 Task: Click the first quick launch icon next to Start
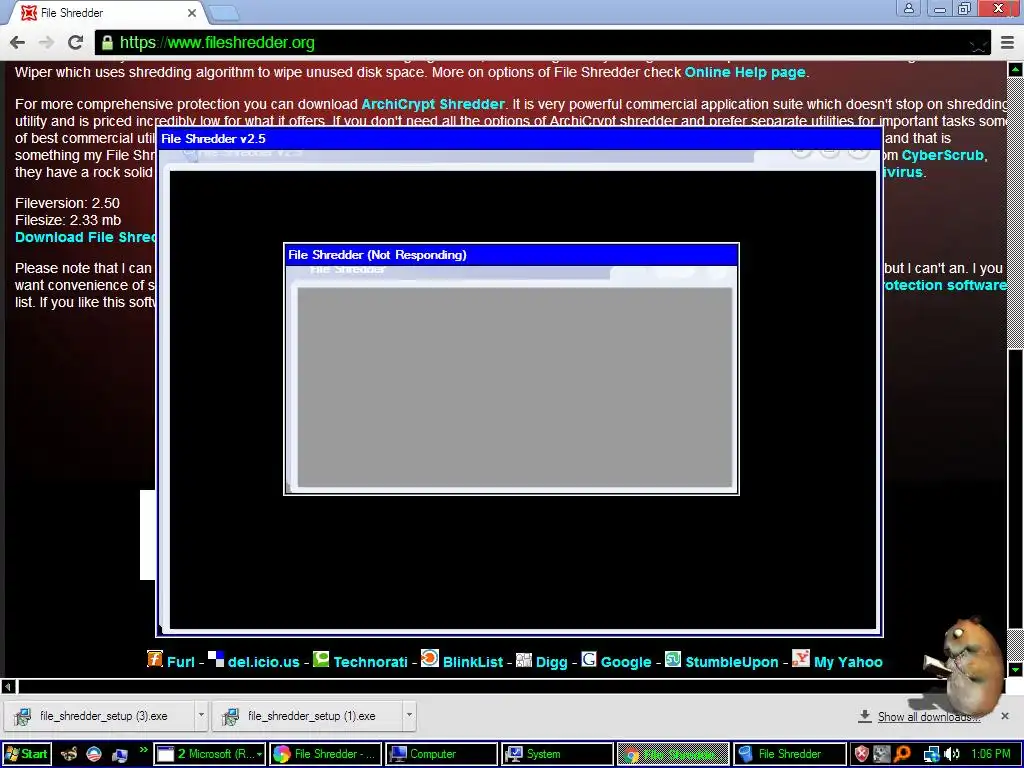[x=69, y=754]
